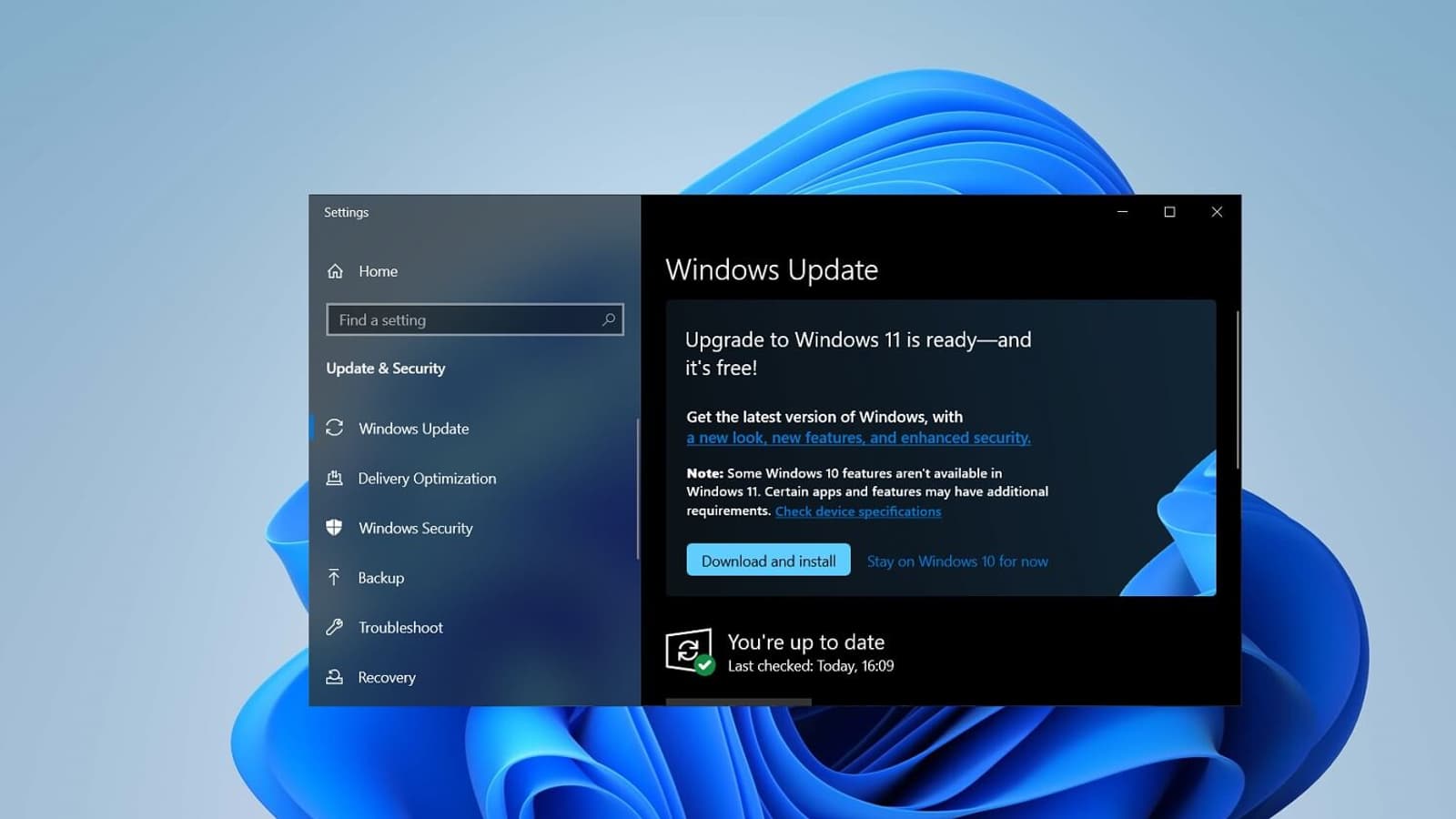Click the search magnifier icon
Screen dimensions: 1456x819
coord(609,319)
